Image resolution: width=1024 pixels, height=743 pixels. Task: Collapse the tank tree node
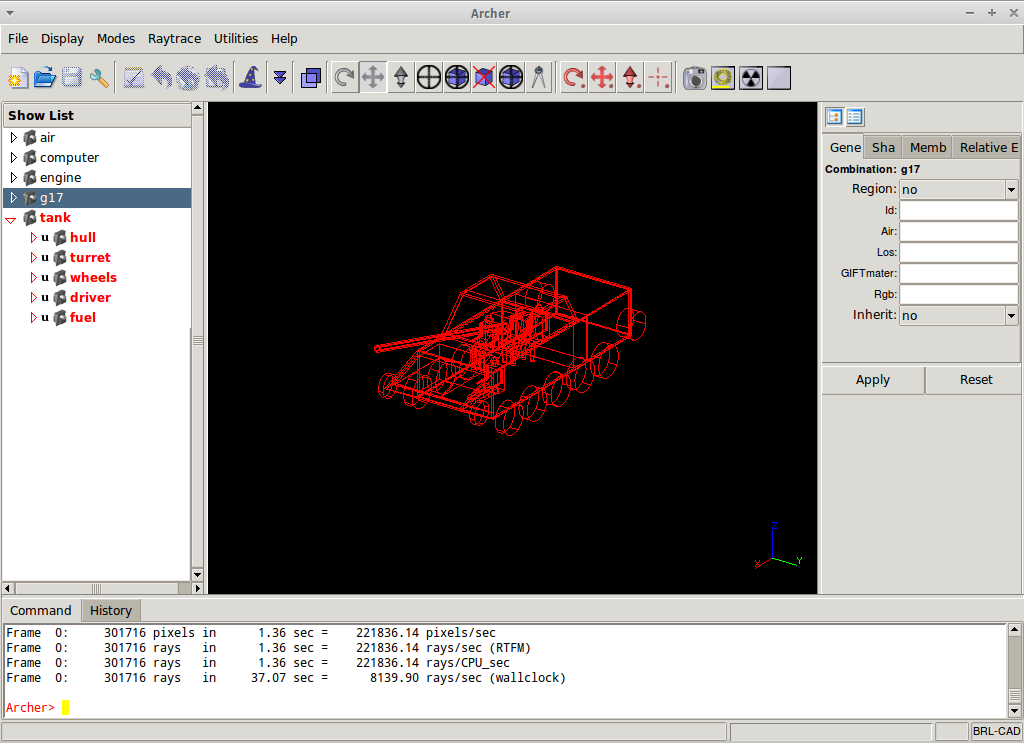(10, 217)
